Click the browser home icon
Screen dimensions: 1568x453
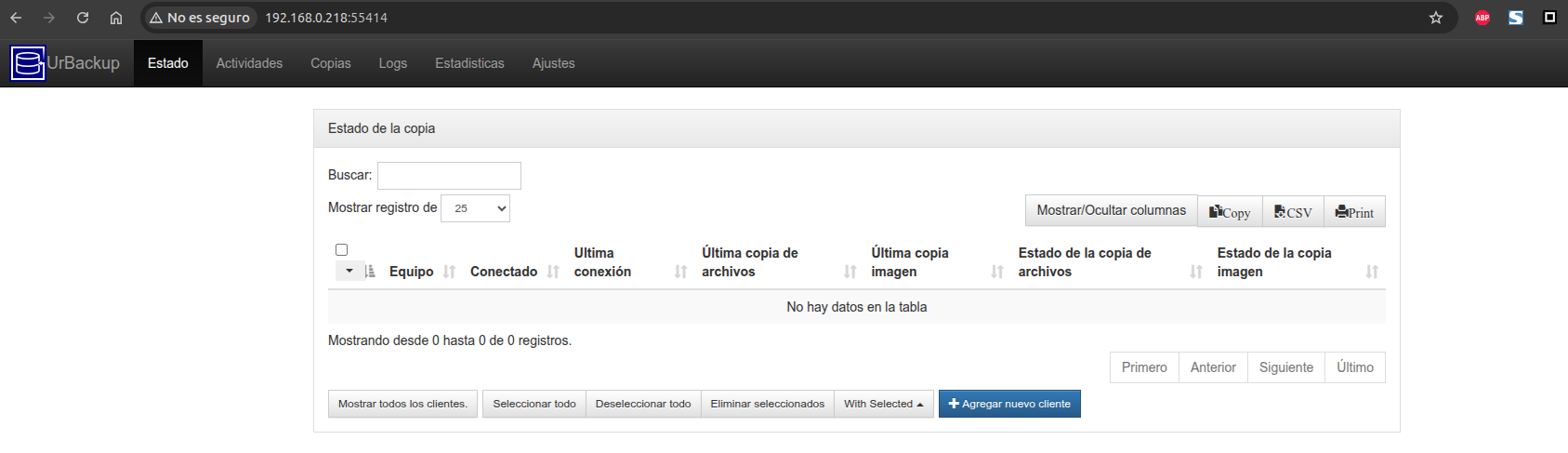coord(116,18)
